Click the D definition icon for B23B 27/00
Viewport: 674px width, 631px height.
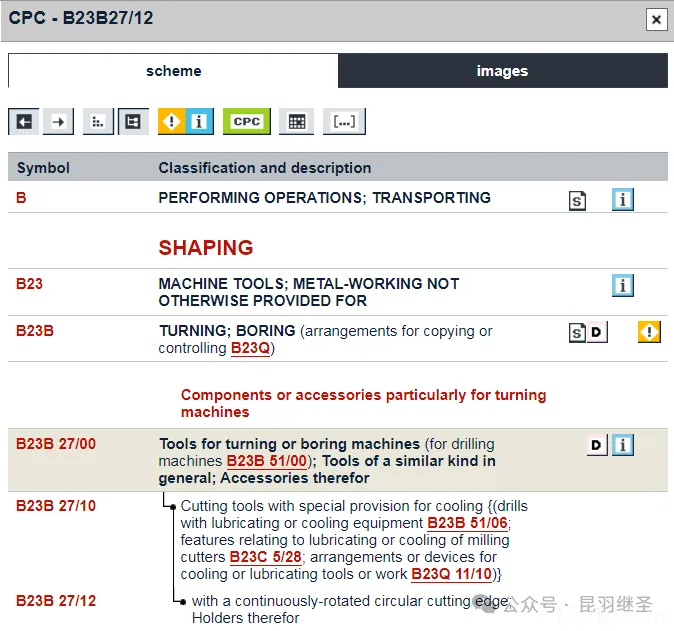coord(597,445)
